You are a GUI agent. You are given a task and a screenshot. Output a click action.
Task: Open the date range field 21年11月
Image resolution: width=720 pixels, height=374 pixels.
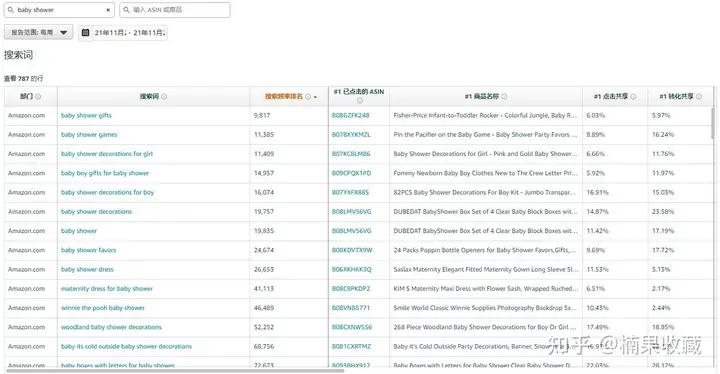(x=130, y=33)
